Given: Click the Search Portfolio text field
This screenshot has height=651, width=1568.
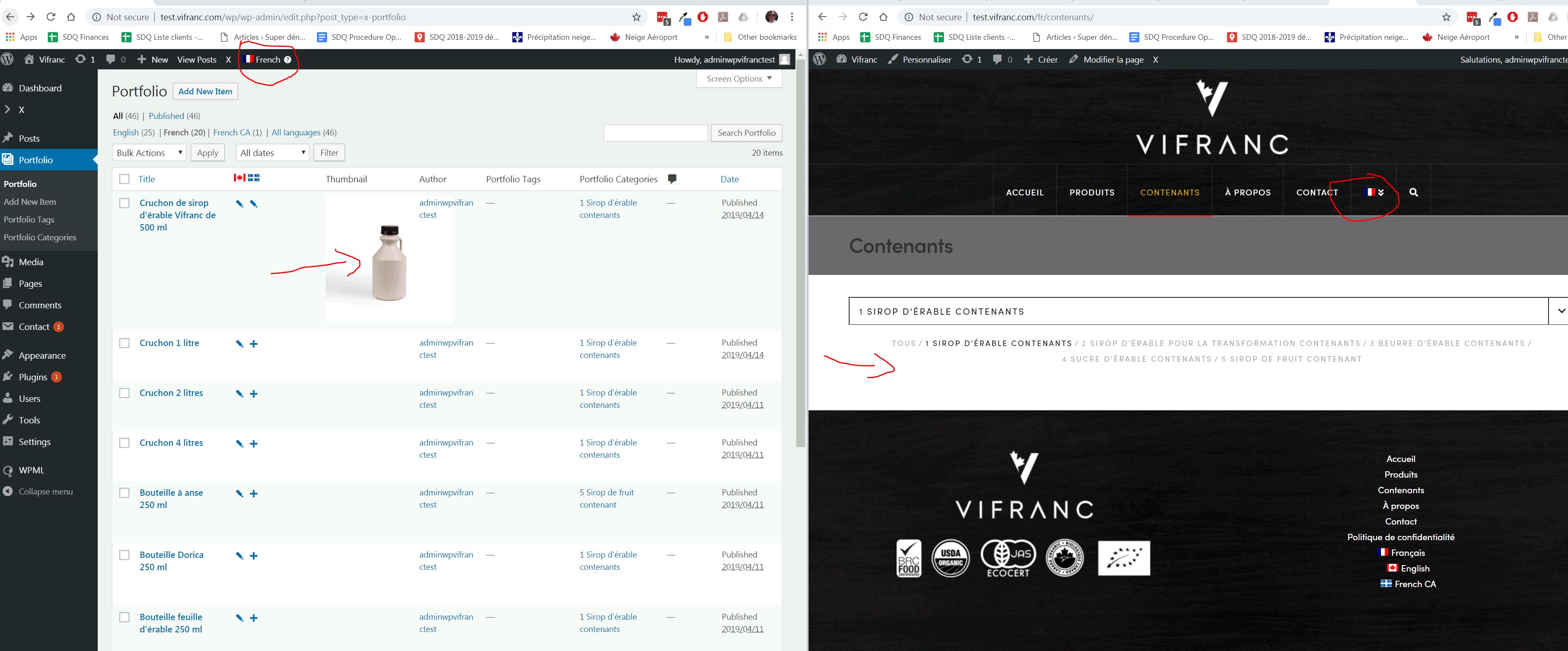Looking at the screenshot, I should pos(655,133).
